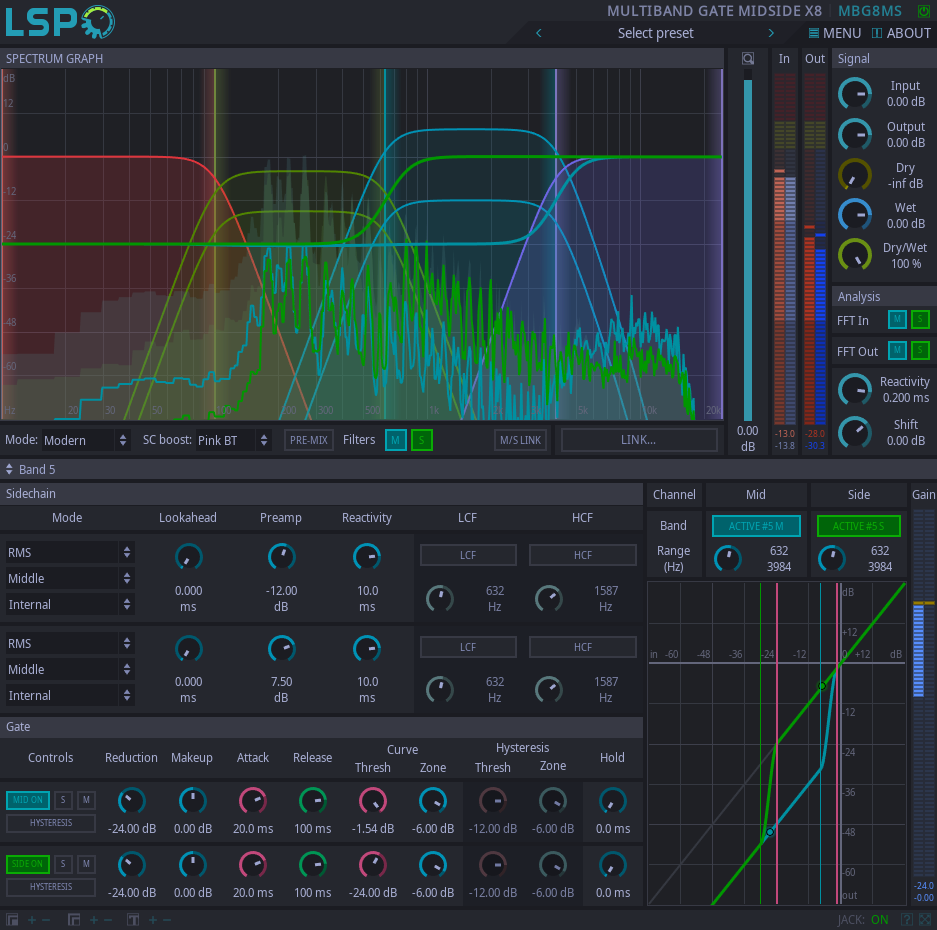937x930 pixels.
Task: Click the Dry/Wet knob
Action: (854, 254)
